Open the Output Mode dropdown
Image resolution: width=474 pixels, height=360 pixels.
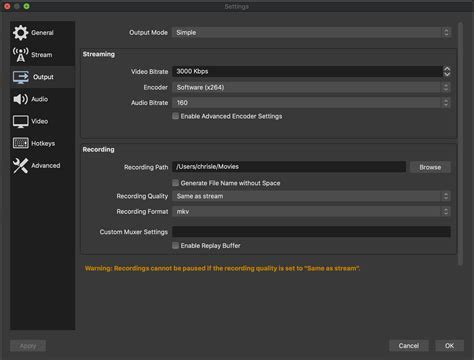point(311,32)
